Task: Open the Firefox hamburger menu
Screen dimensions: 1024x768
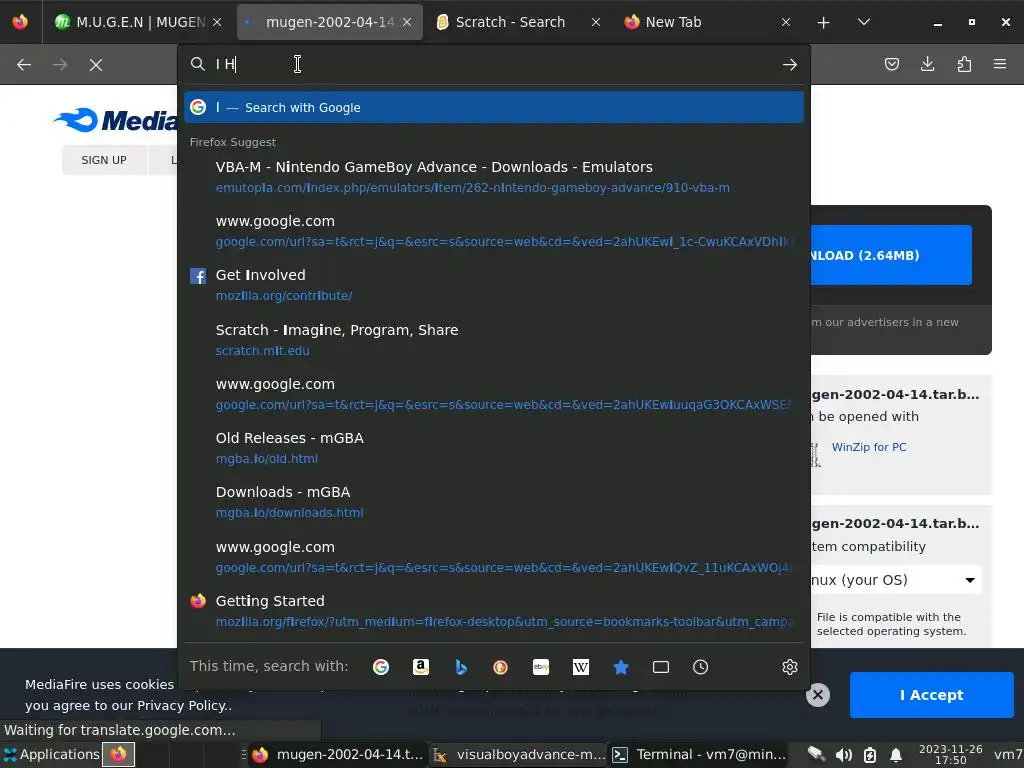Action: point(1000,64)
